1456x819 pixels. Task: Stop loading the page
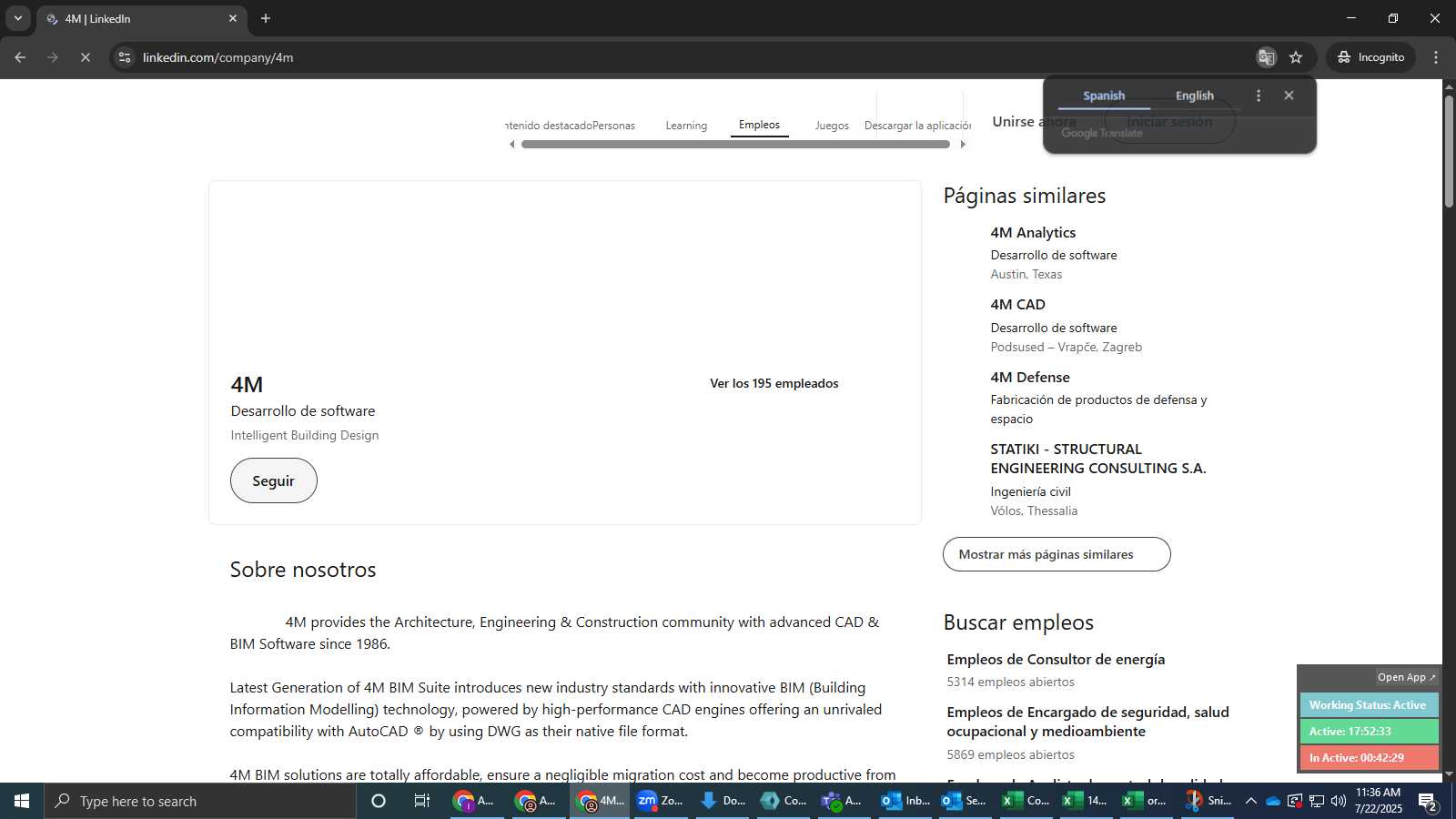coord(85,57)
